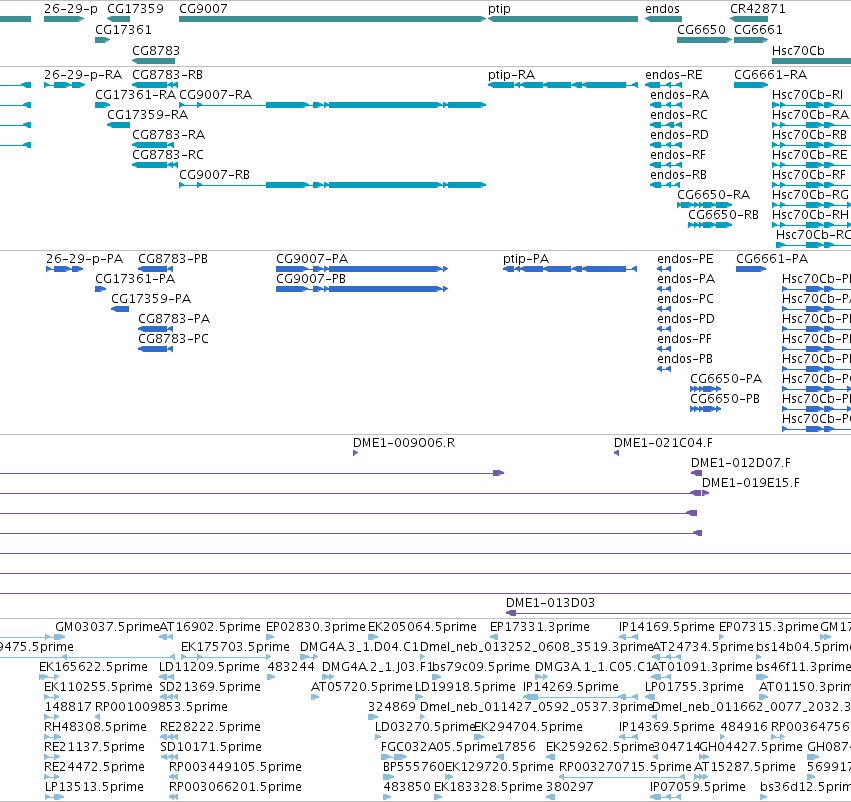Click the CG6650-RA transcript label
Viewport: 851px width, 802px height.
pos(714,195)
